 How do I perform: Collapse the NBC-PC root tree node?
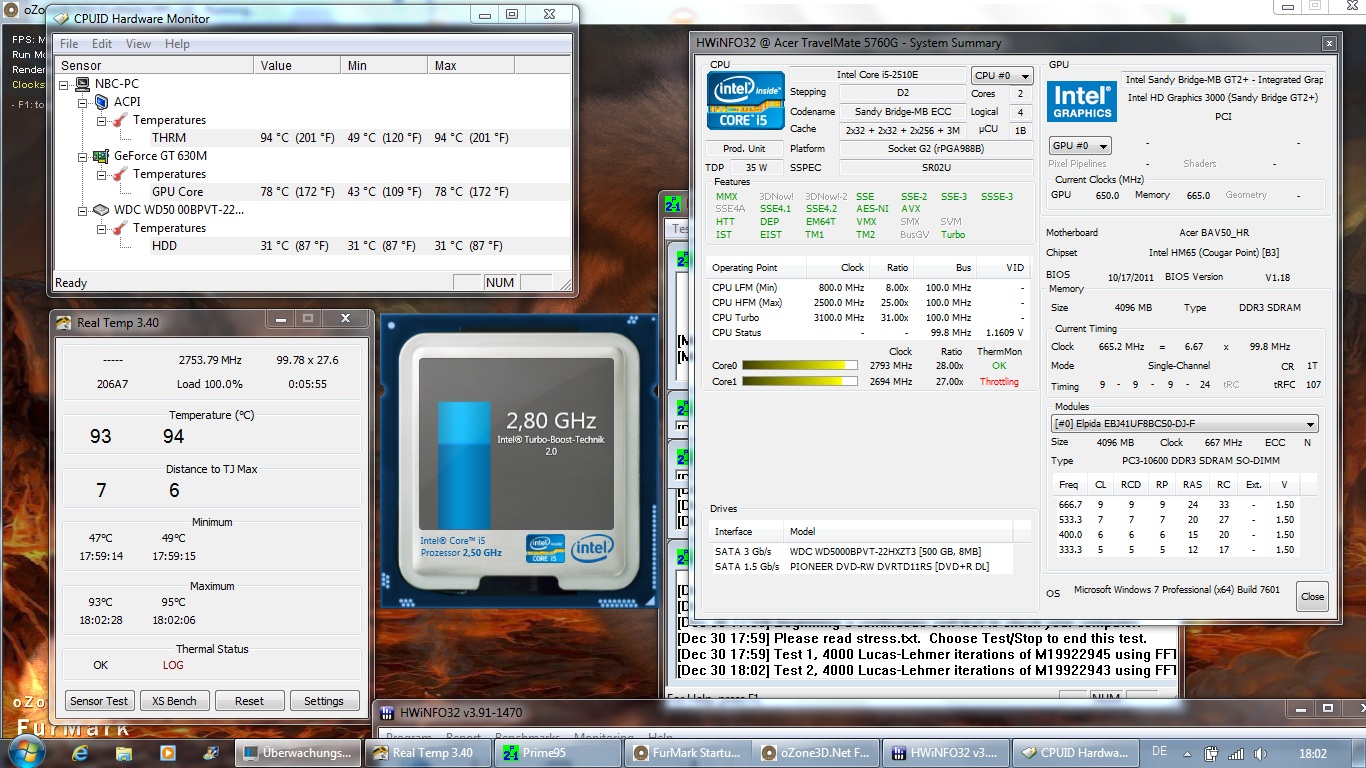click(65, 84)
